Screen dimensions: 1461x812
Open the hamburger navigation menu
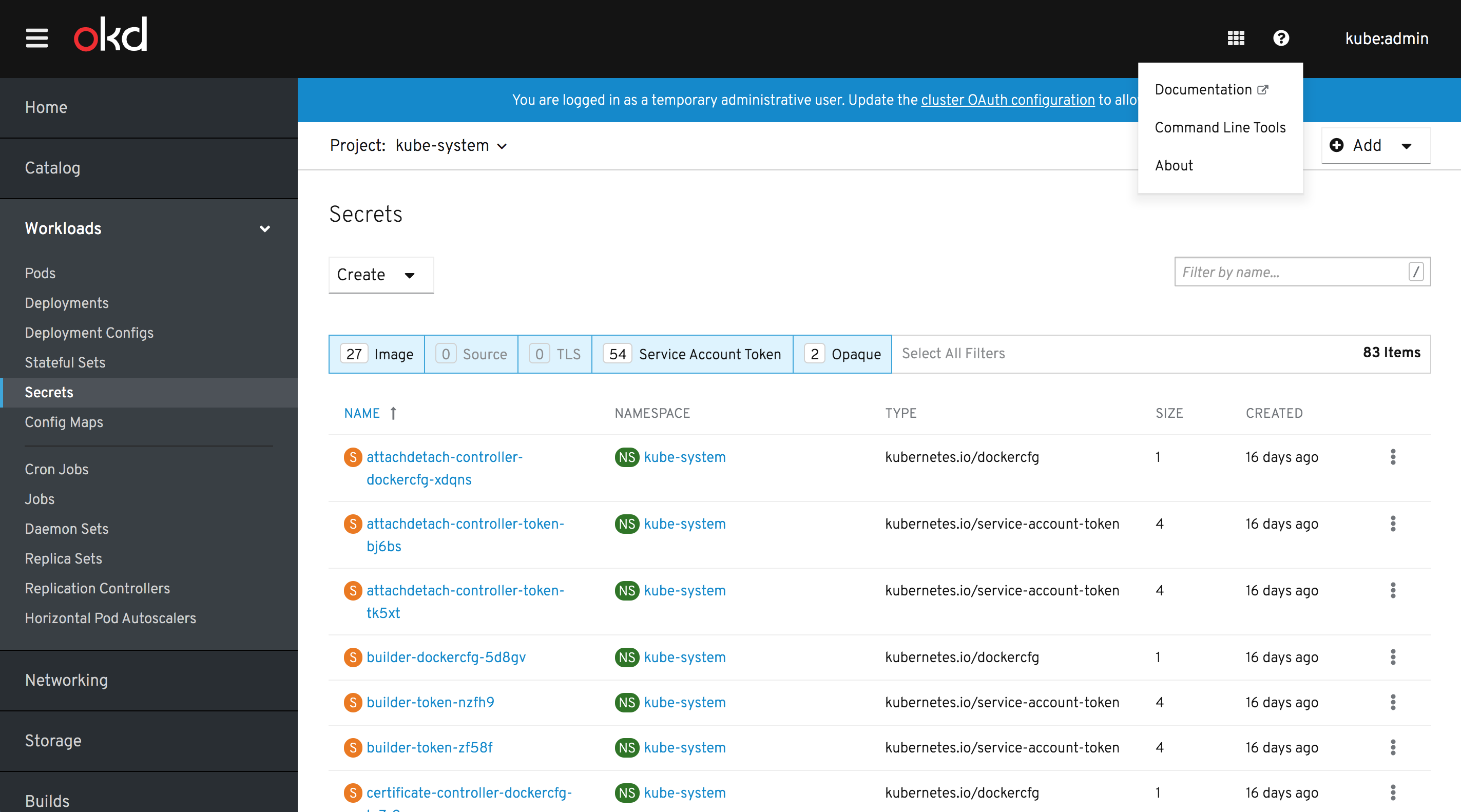pos(37,38)
